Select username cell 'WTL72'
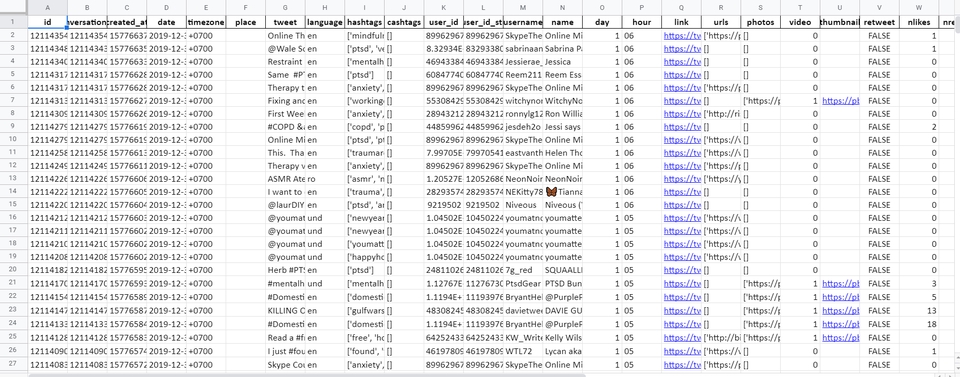This screenshot has height=377, width=960. 523,351
